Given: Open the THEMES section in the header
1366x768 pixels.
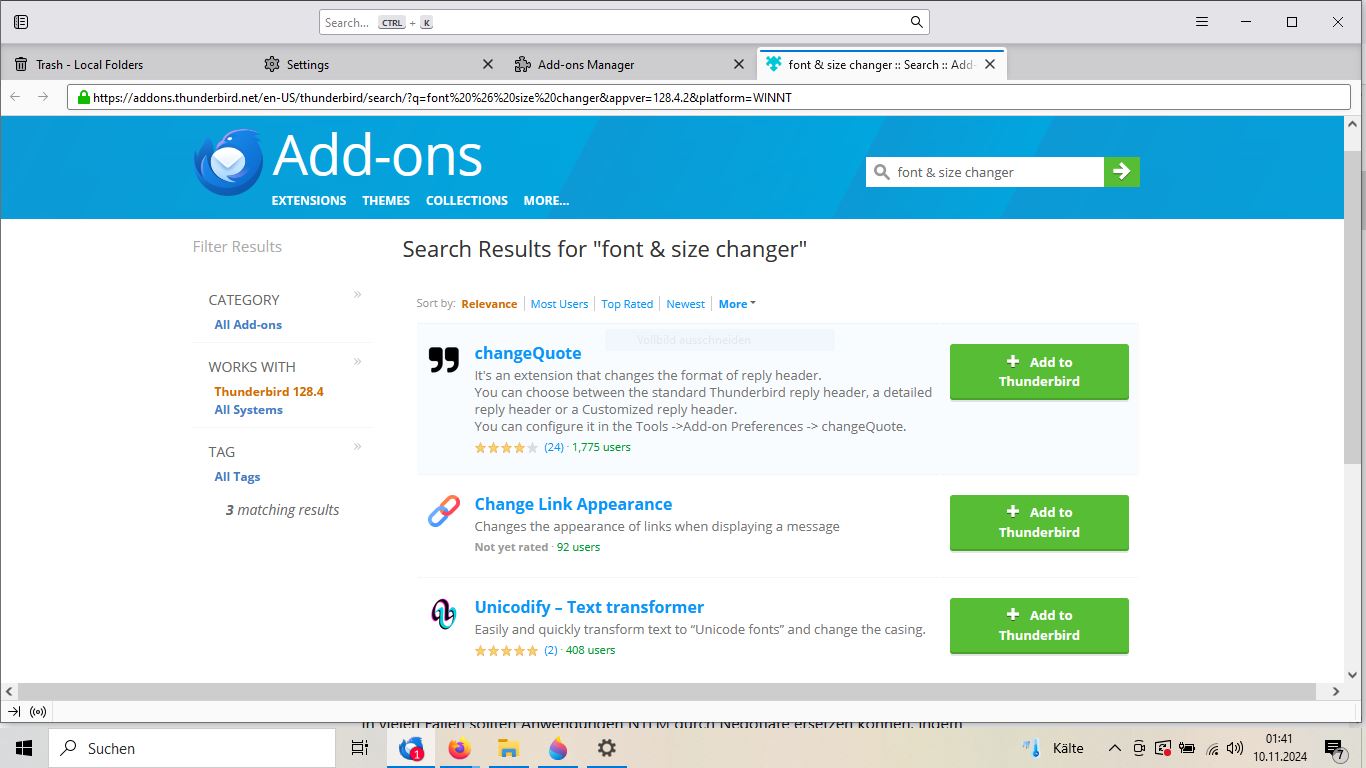Looking at the screenshot, I should (386, 200).
